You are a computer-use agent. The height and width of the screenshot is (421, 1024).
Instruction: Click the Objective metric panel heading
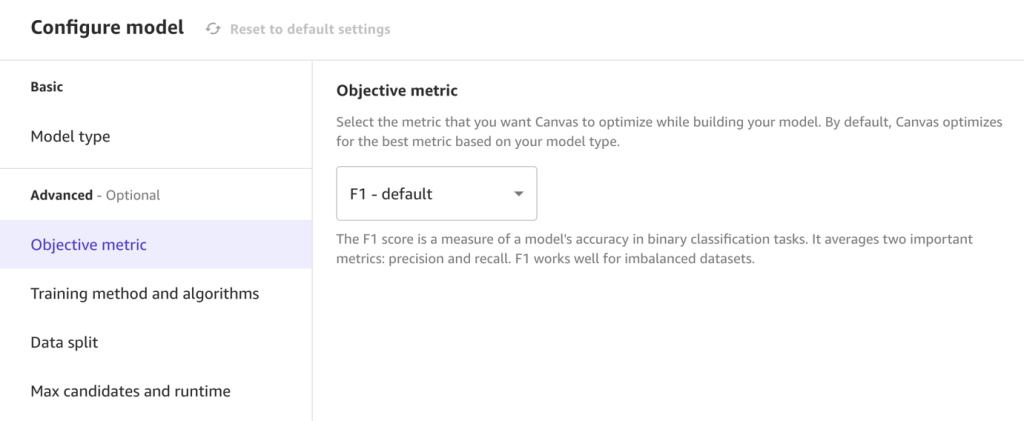[397, 91]
